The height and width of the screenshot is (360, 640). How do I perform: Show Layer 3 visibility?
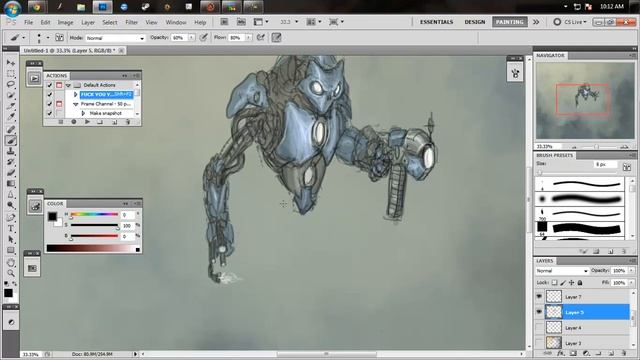pyautogui.click(x=539, y=343)
